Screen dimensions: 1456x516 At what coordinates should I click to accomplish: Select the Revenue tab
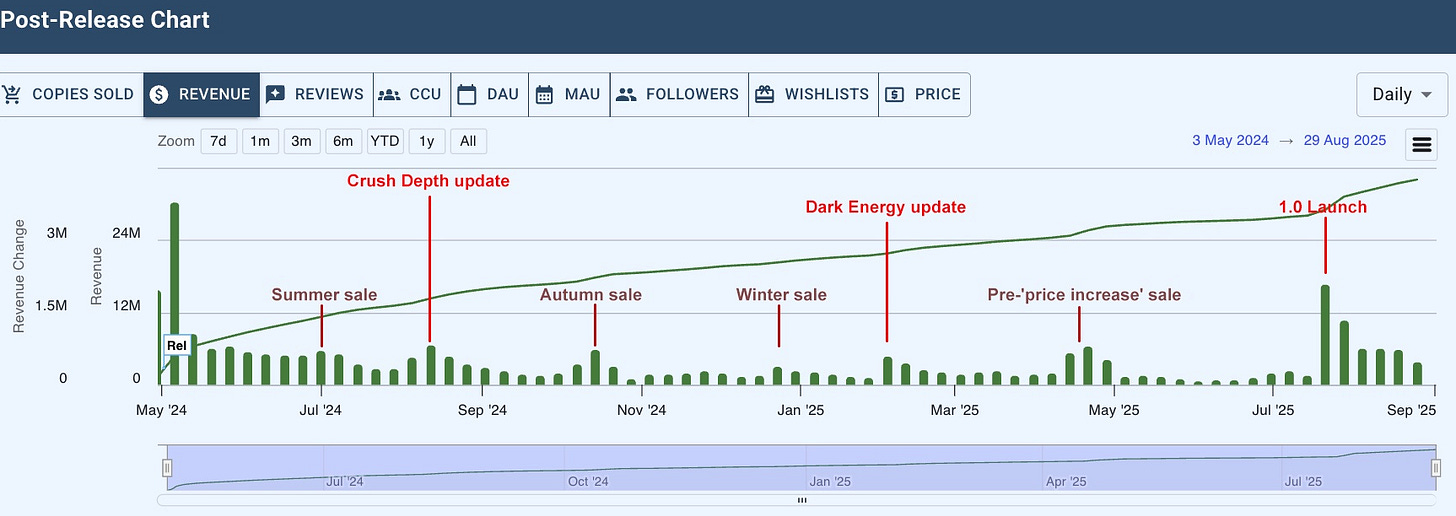[x=201, y=94]
